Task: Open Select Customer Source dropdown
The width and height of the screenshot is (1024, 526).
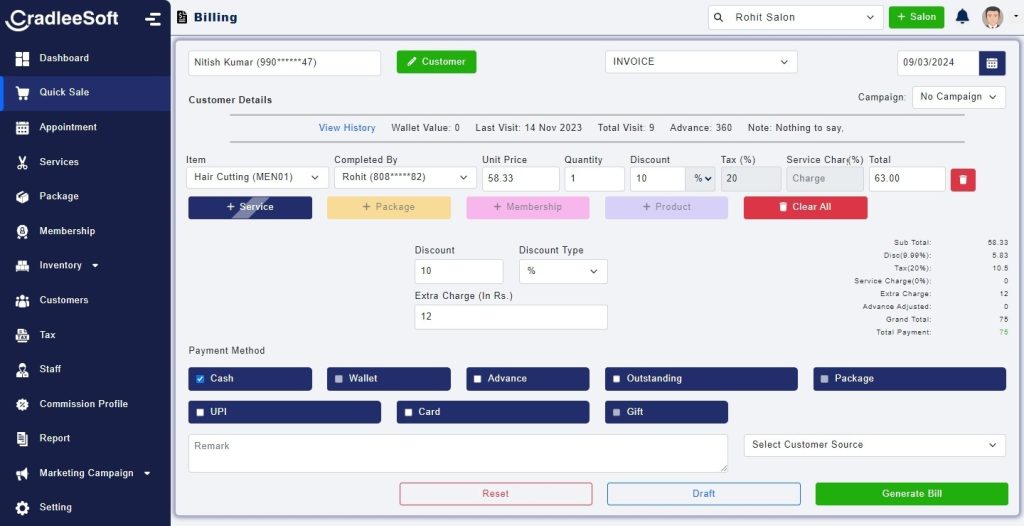Action: pyautogui.click(x=874, y=445)
